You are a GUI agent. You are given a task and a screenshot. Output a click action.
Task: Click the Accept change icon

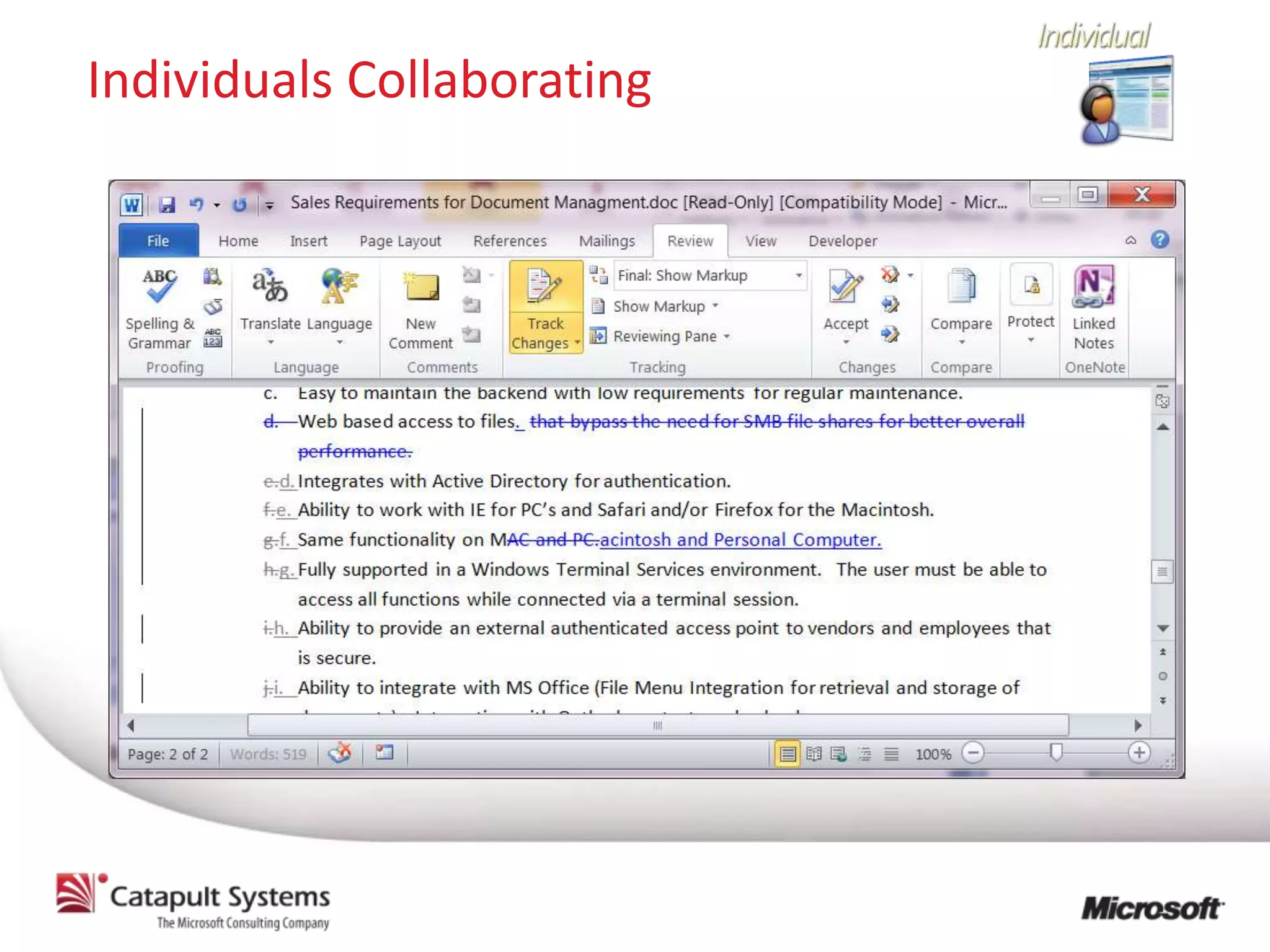pyautogui.click(x=846, y=286)
